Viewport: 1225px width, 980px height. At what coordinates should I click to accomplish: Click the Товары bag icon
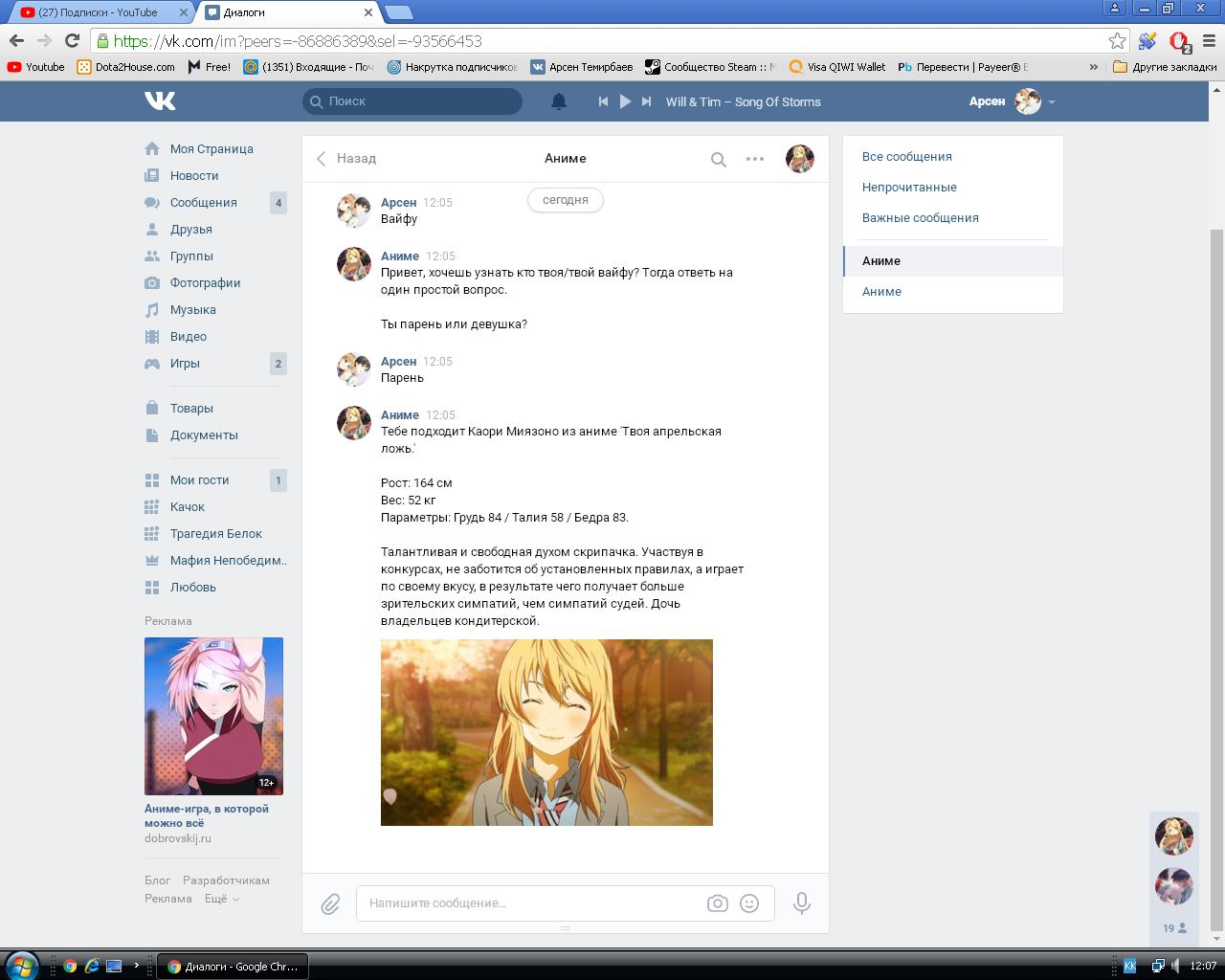[x=152, y=408]
